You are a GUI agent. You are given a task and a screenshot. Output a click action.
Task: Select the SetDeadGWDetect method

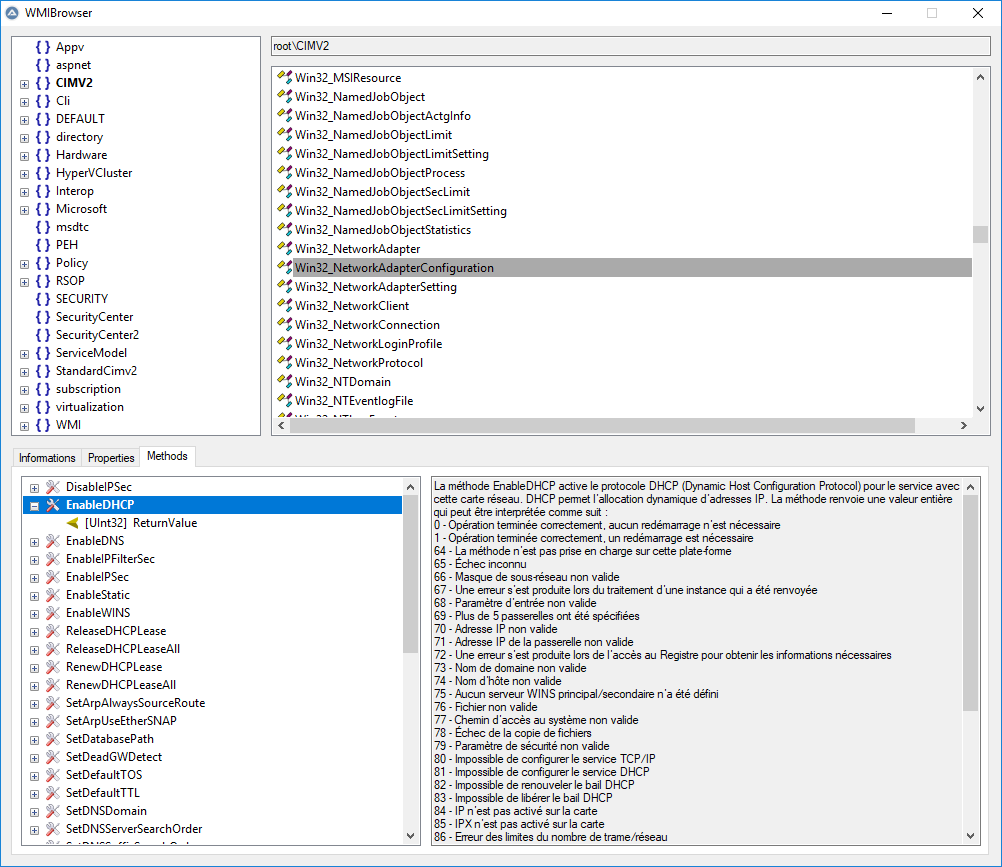point(114,756)
